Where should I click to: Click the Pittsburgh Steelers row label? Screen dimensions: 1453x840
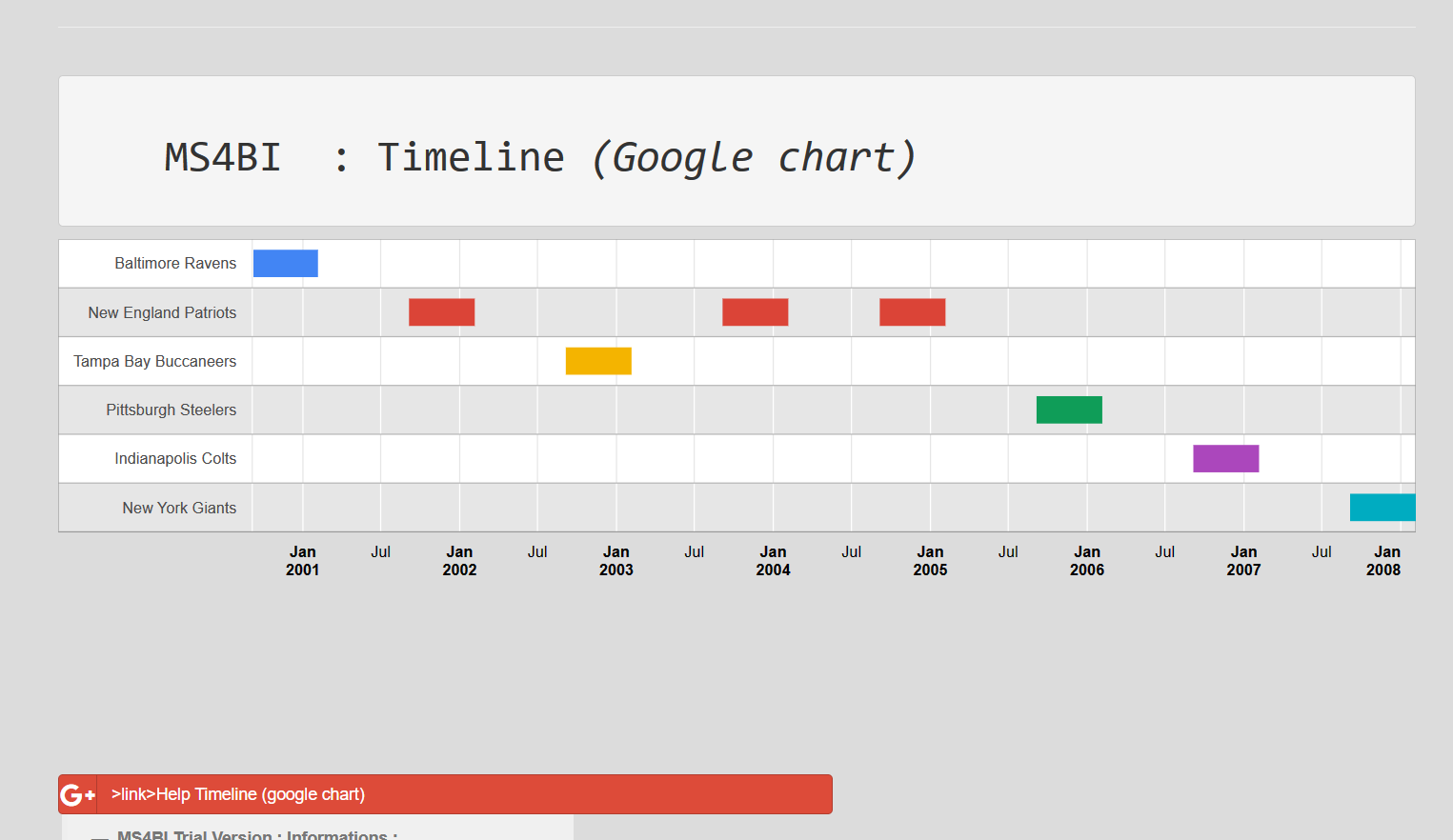172,410
